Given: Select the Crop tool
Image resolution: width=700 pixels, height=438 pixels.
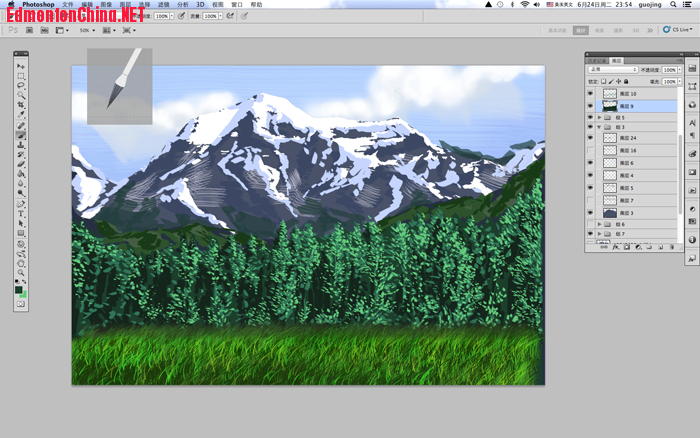Looking at the screenshot, I should (21, 106).
